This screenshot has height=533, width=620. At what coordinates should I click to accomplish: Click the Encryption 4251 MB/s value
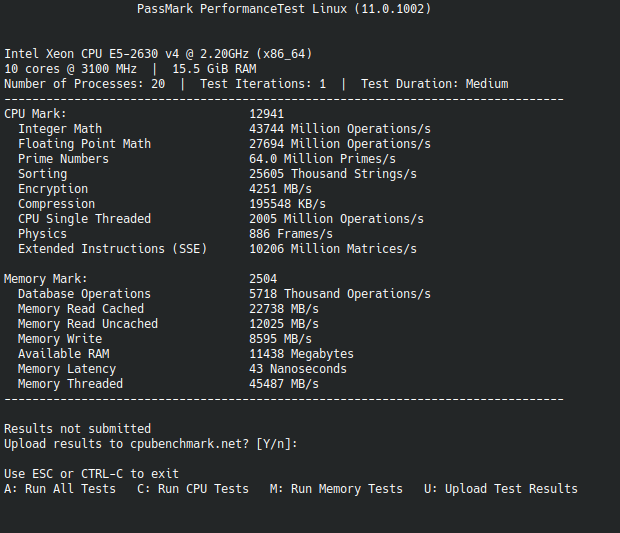[280, 189]
